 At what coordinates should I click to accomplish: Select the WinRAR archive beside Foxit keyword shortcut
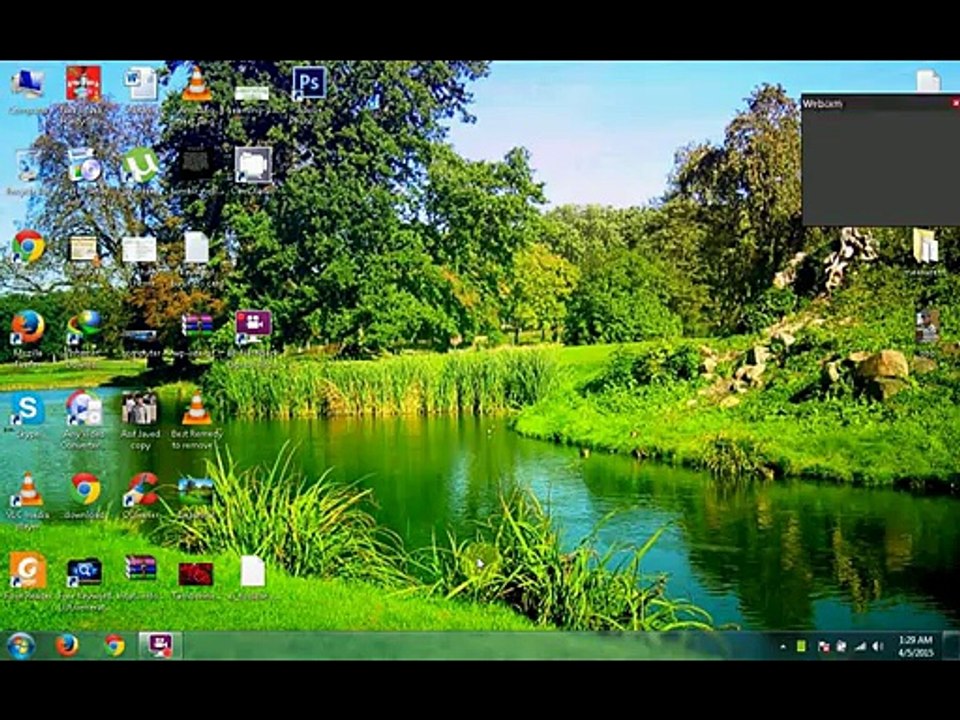click(x=140, y=567)
